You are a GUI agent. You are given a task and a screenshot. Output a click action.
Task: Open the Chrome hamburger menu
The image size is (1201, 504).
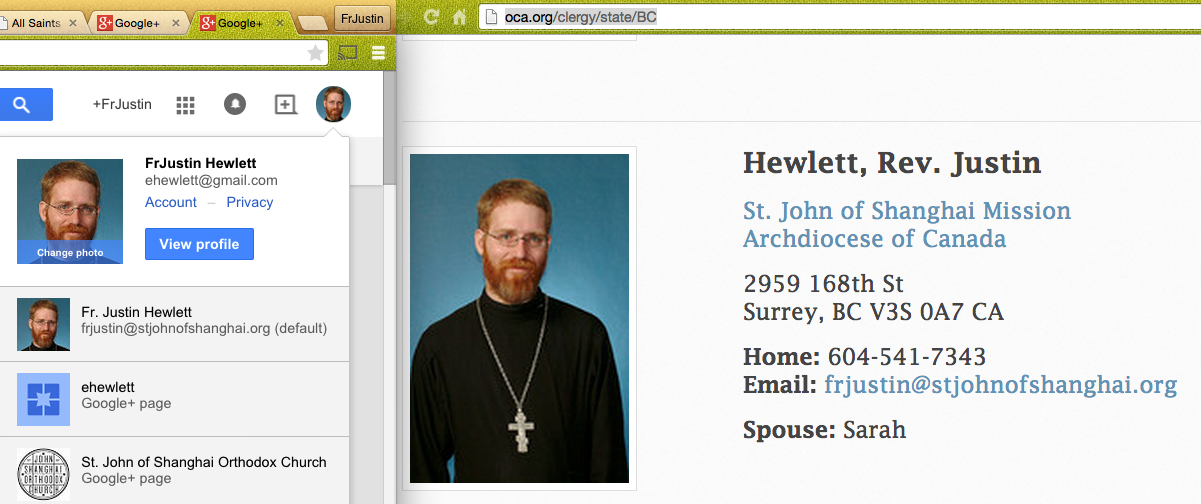[x=378, y=53]
